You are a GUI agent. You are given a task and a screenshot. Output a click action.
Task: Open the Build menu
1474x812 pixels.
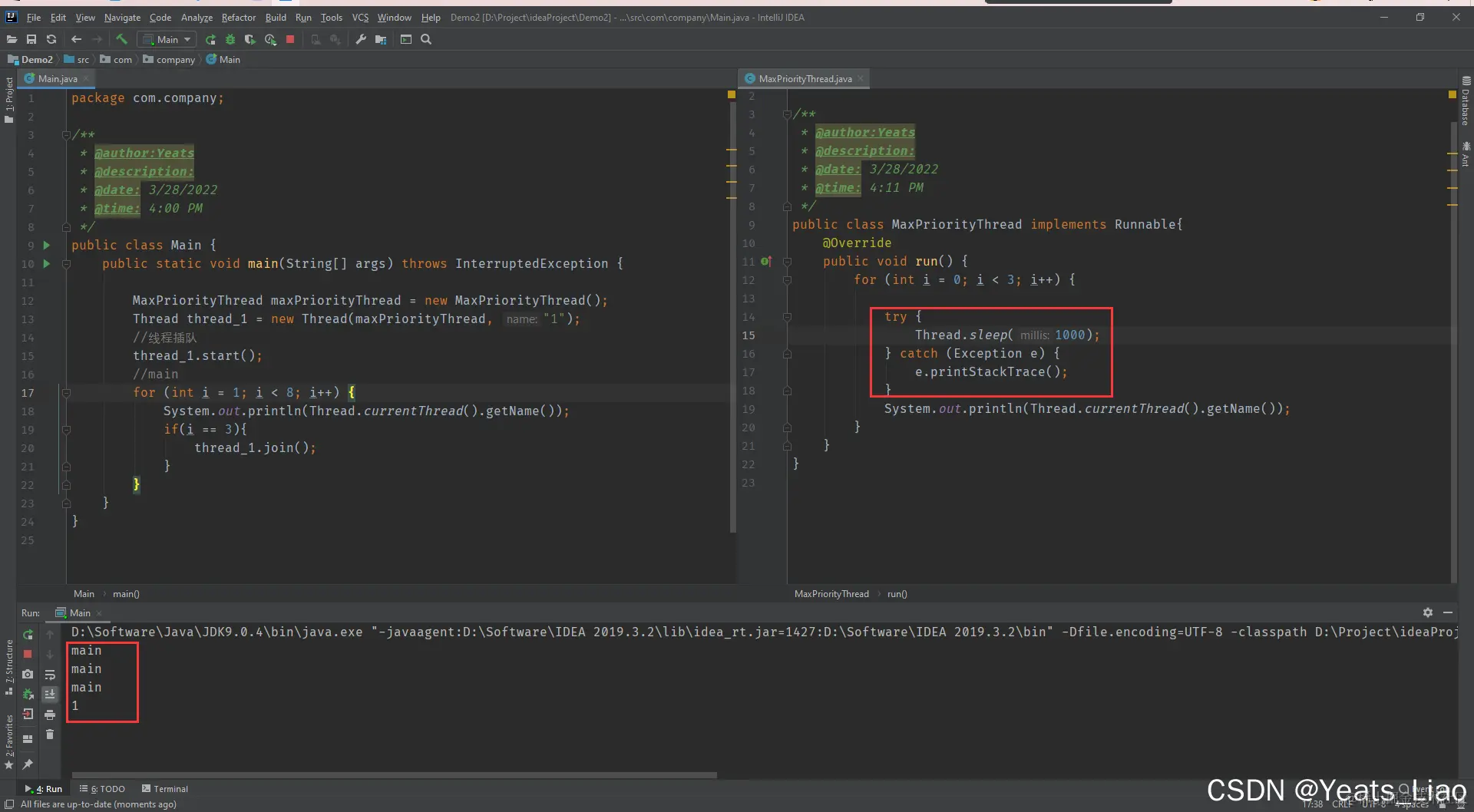(x=276, y=17)
